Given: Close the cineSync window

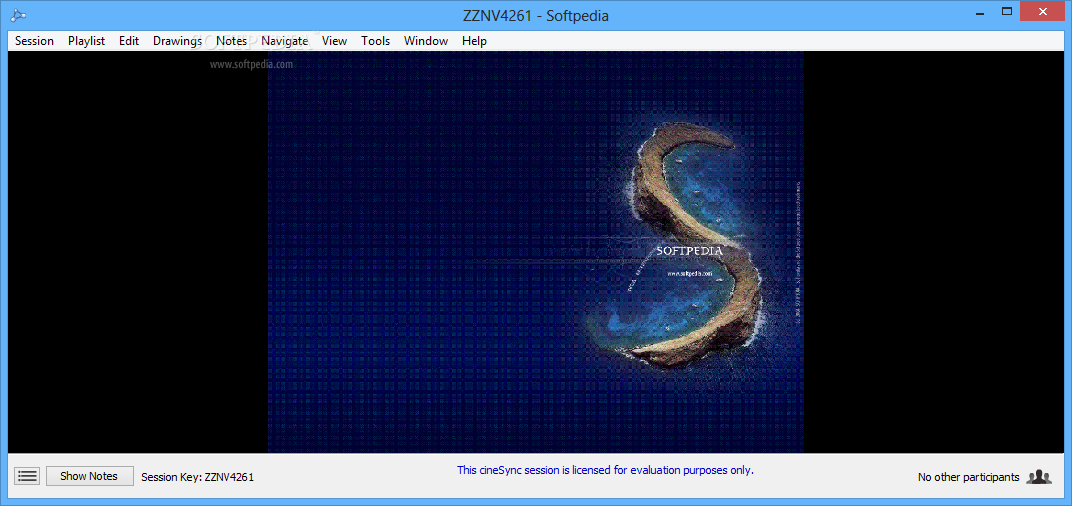Looking at the screenshot, I should point(1043,12).
